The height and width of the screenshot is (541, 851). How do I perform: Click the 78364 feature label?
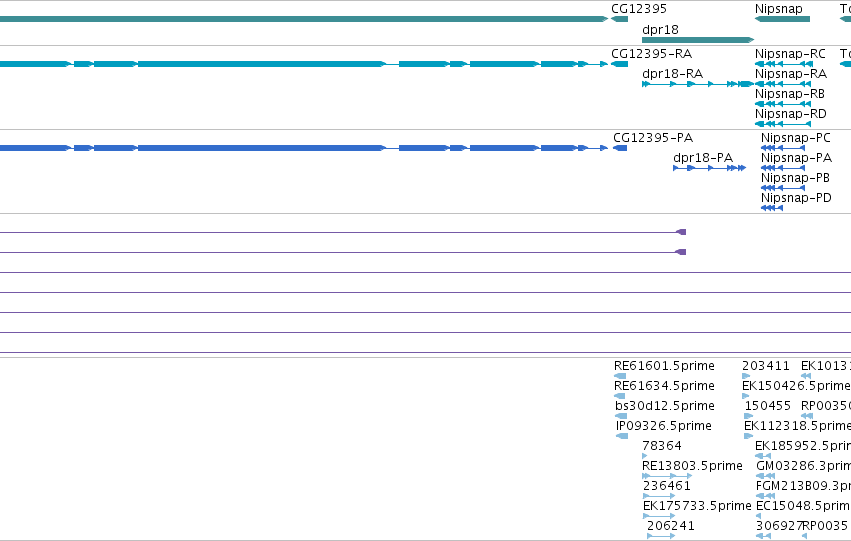pyautogui.click(x=661, y=446)
